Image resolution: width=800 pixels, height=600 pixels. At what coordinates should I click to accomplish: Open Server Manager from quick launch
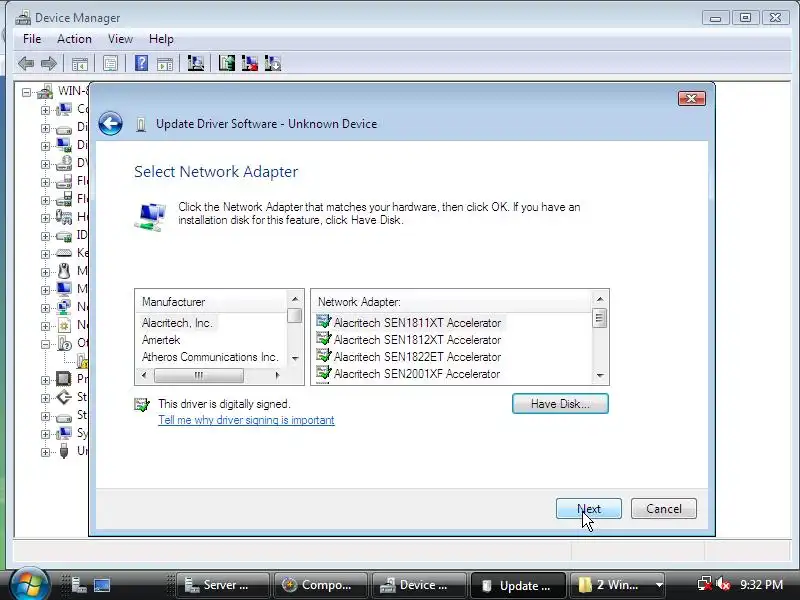pyautogui.click(x=79, y=585)
